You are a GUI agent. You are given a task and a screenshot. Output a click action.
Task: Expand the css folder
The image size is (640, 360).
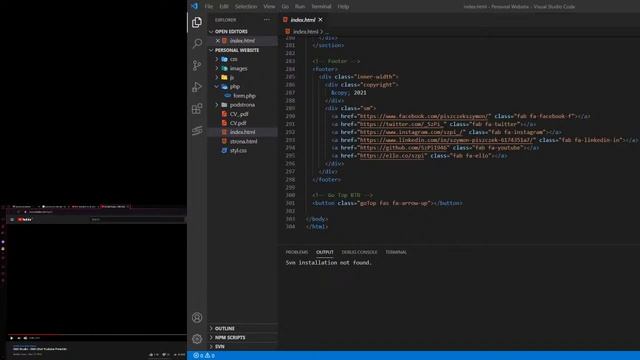tap(217, 59)
